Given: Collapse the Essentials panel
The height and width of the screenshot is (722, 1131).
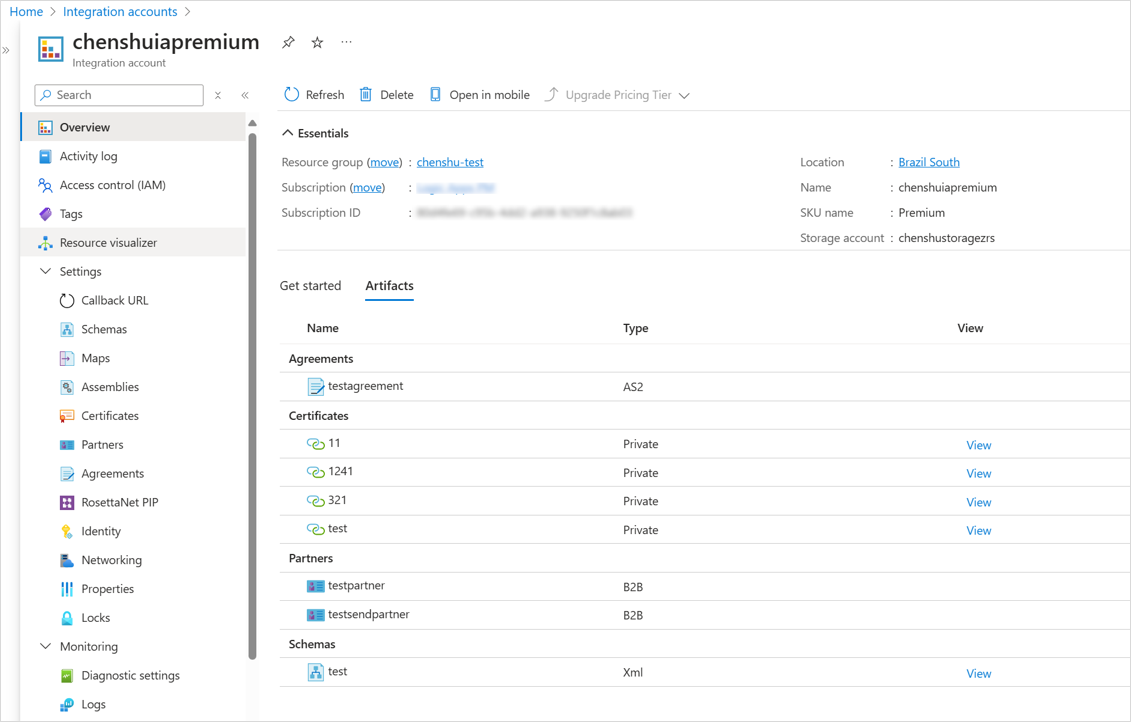Looking at the screenshot, I should click(287, 133).
